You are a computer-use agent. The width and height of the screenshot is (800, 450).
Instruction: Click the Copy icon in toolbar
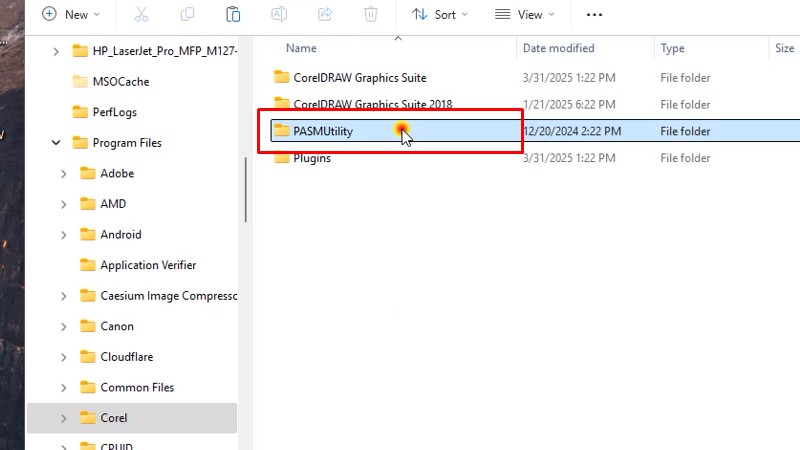[188, 15]
